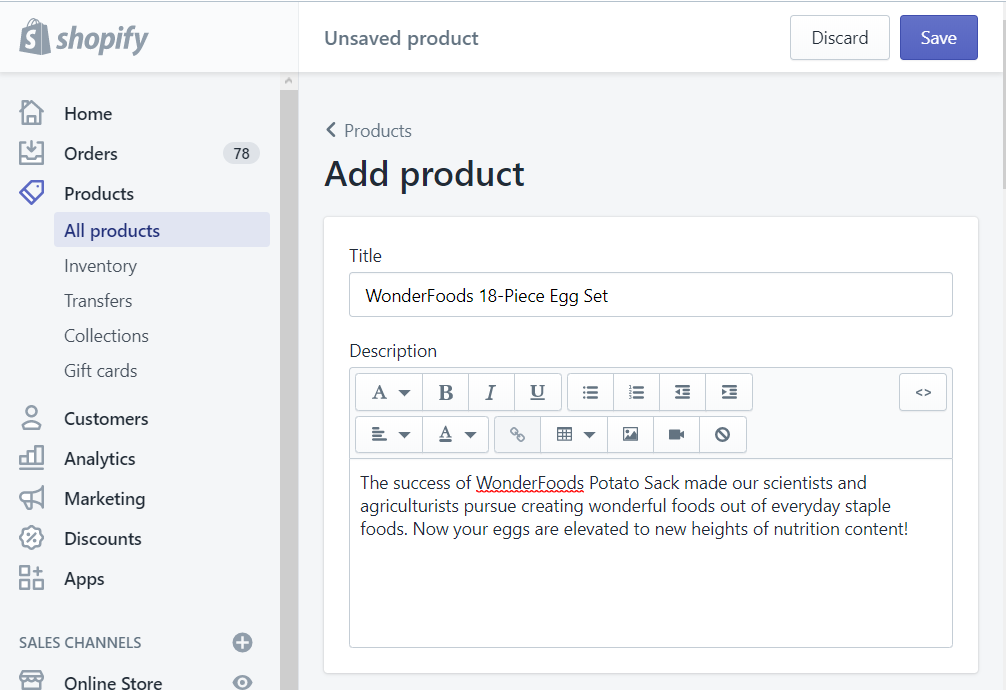
Task: Click the Save button
Action: click(x=938, y=38)
